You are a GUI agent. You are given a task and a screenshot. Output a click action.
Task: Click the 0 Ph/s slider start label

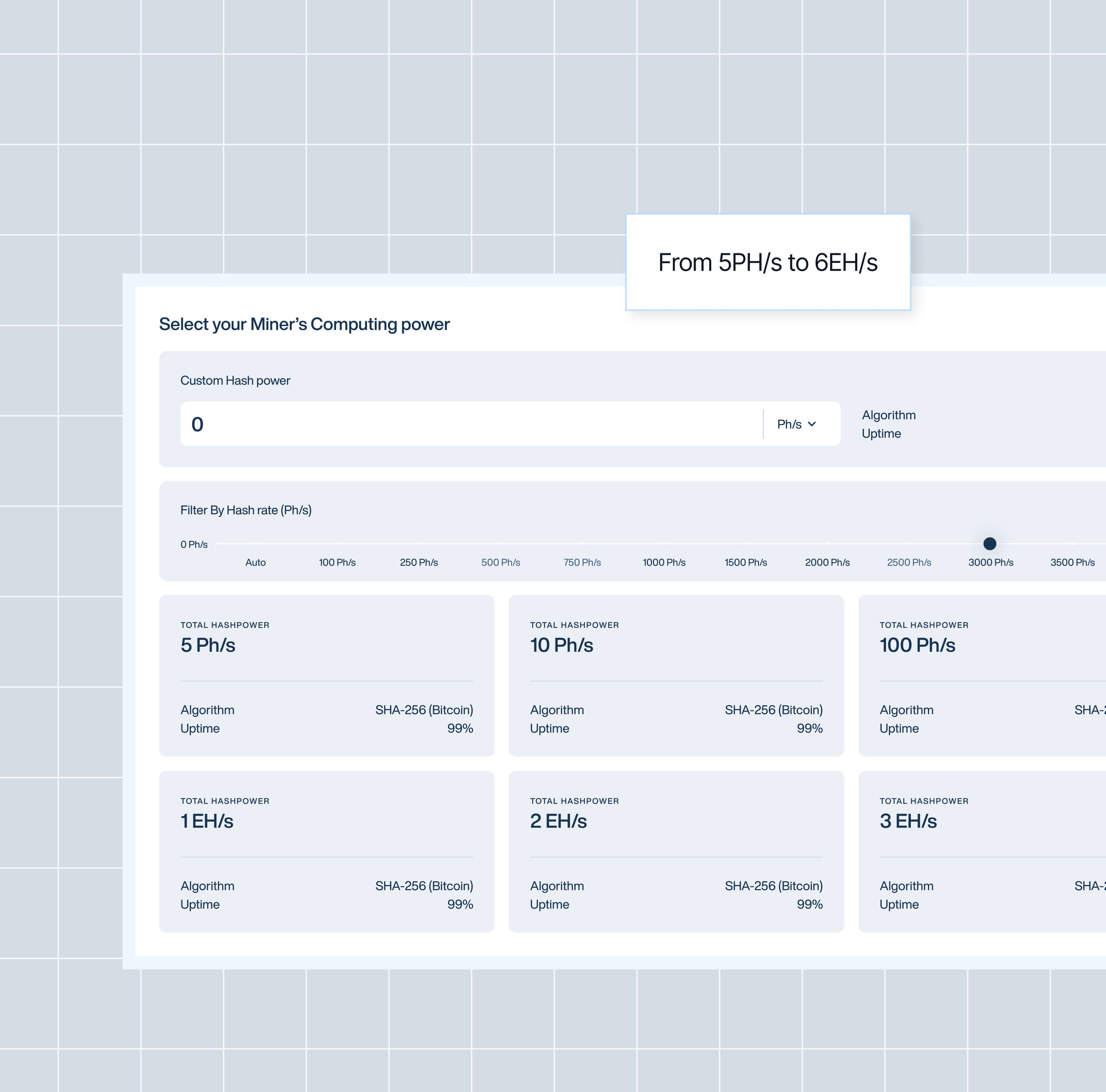coord(194,544)
